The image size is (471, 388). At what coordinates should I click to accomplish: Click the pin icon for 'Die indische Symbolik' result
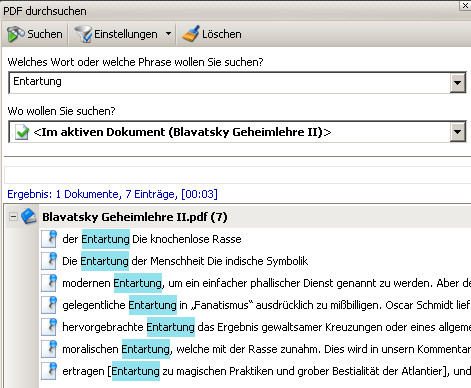click(x=49, y=261)
